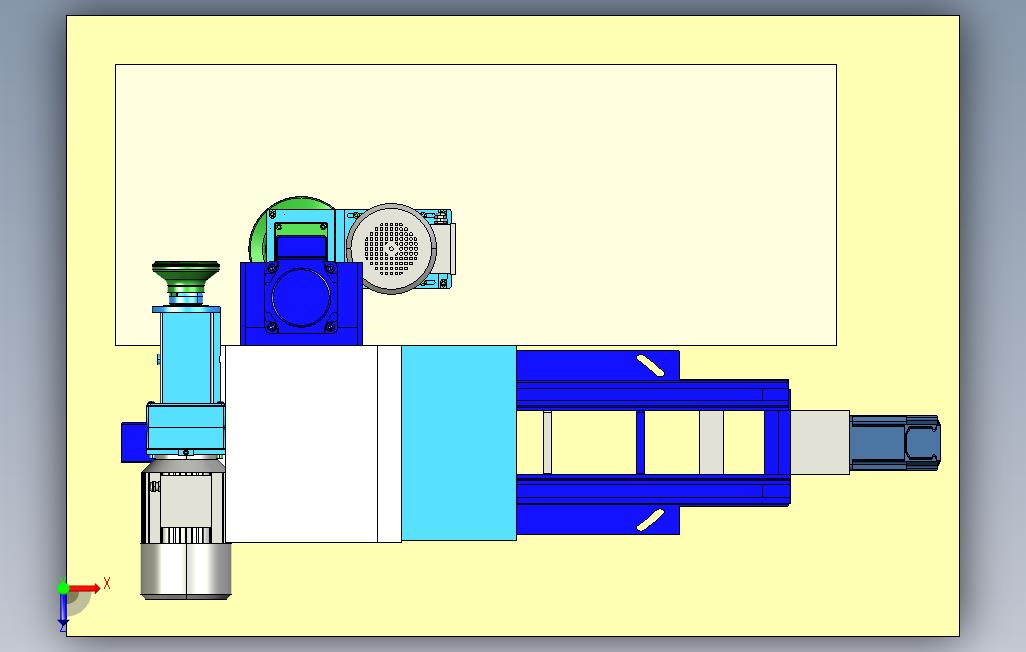Click the X label of the coordinate triad

click(x=107, y=583)
